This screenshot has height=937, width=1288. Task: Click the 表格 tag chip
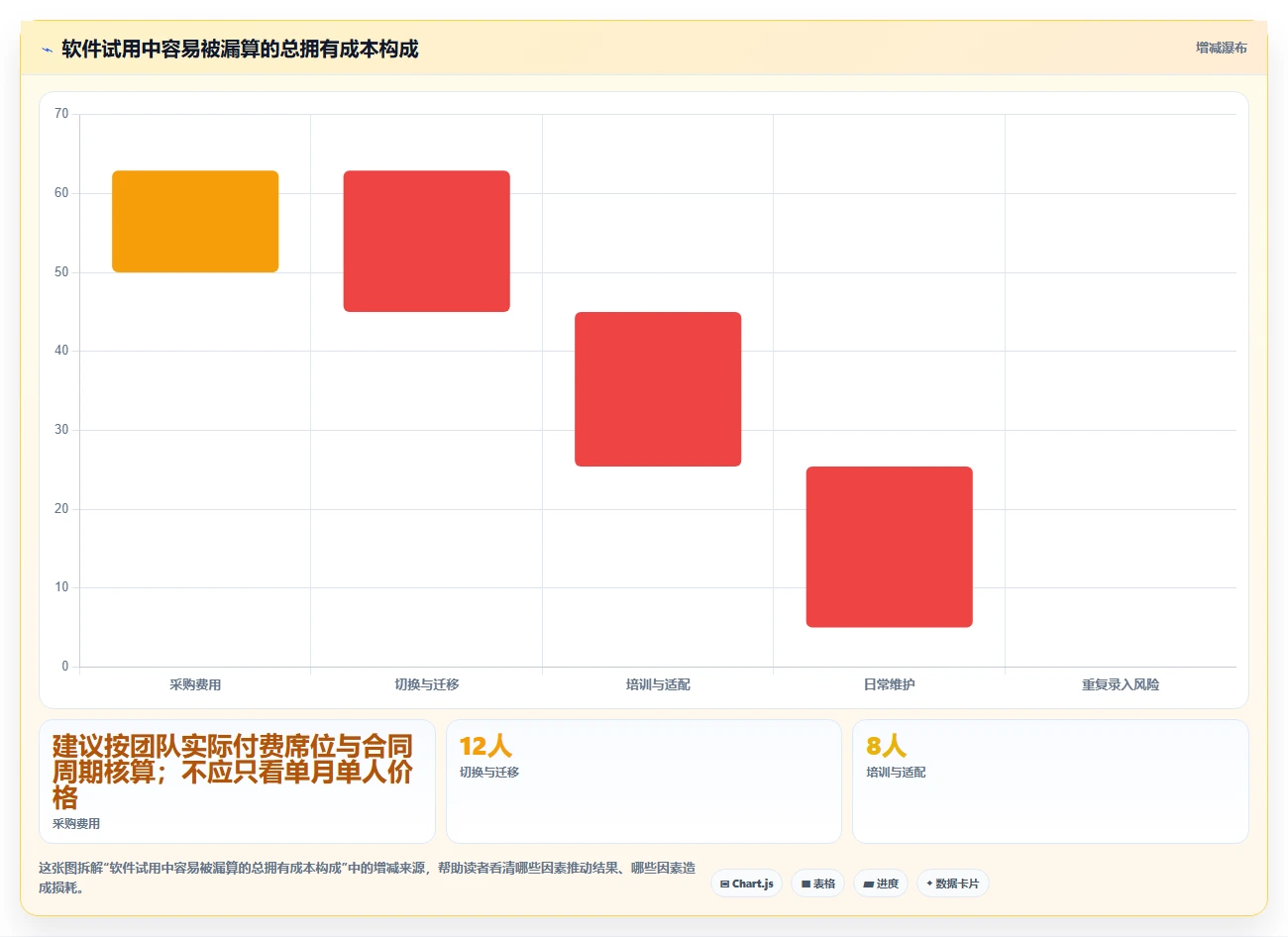tap(818, 884)
